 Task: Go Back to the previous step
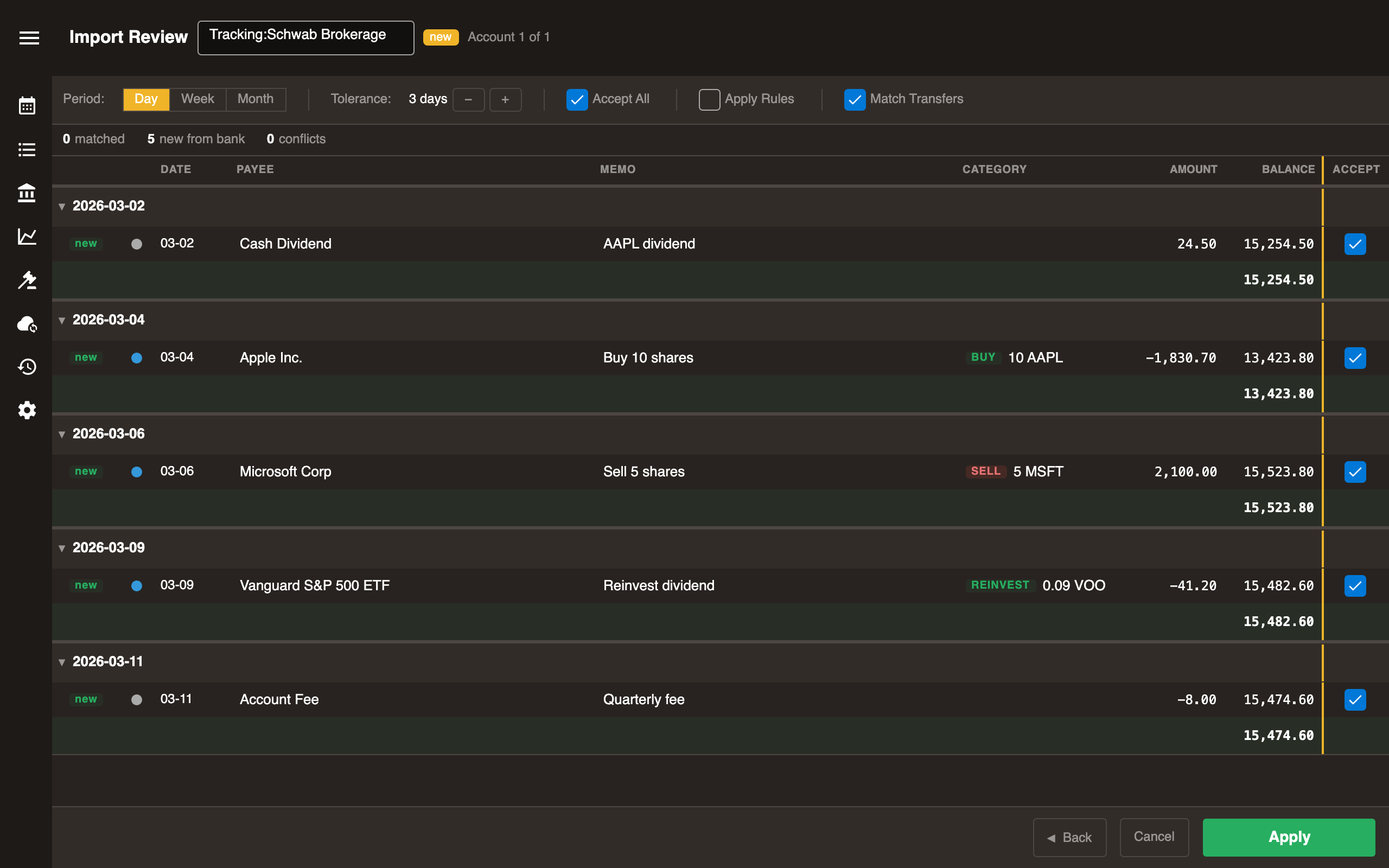pos(1069,837)
